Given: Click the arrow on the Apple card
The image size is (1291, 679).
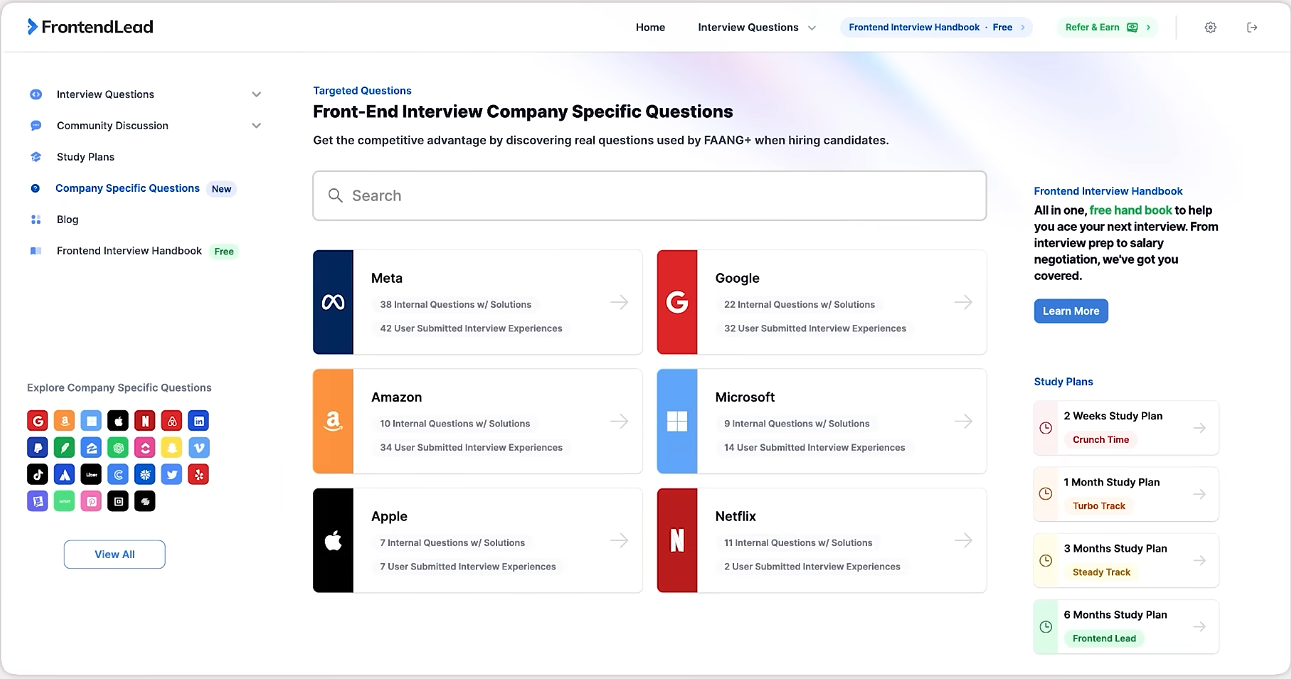Looking at the screenshot, I should 619,540.
